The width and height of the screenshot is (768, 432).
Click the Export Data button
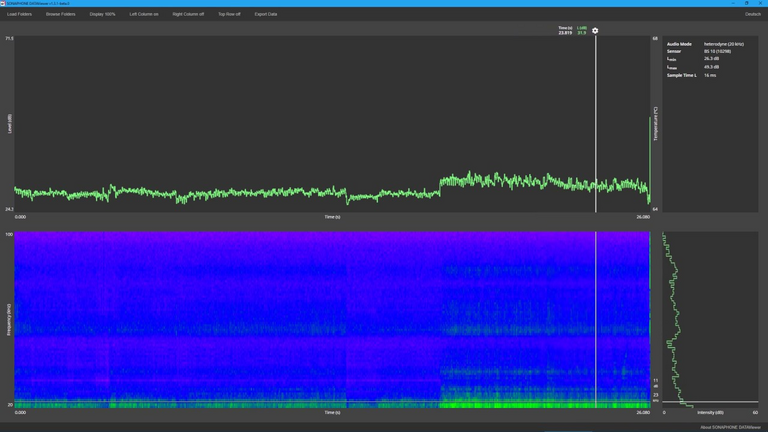pos(266,14)
